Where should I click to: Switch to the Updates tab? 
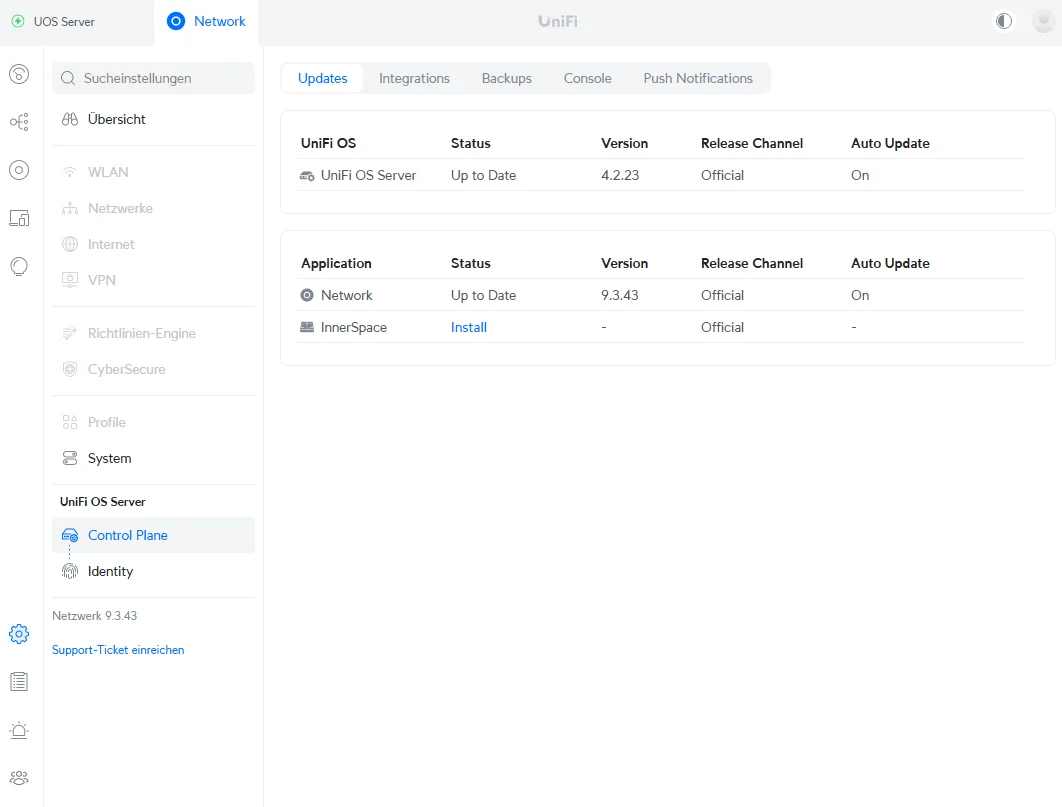(x=322, y=79)
